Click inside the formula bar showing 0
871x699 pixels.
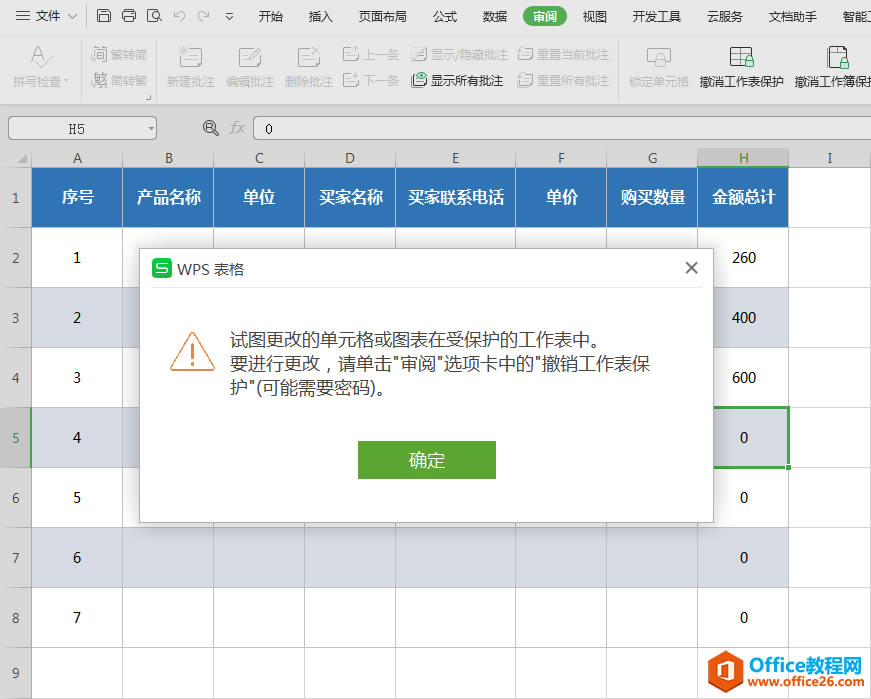400,128
